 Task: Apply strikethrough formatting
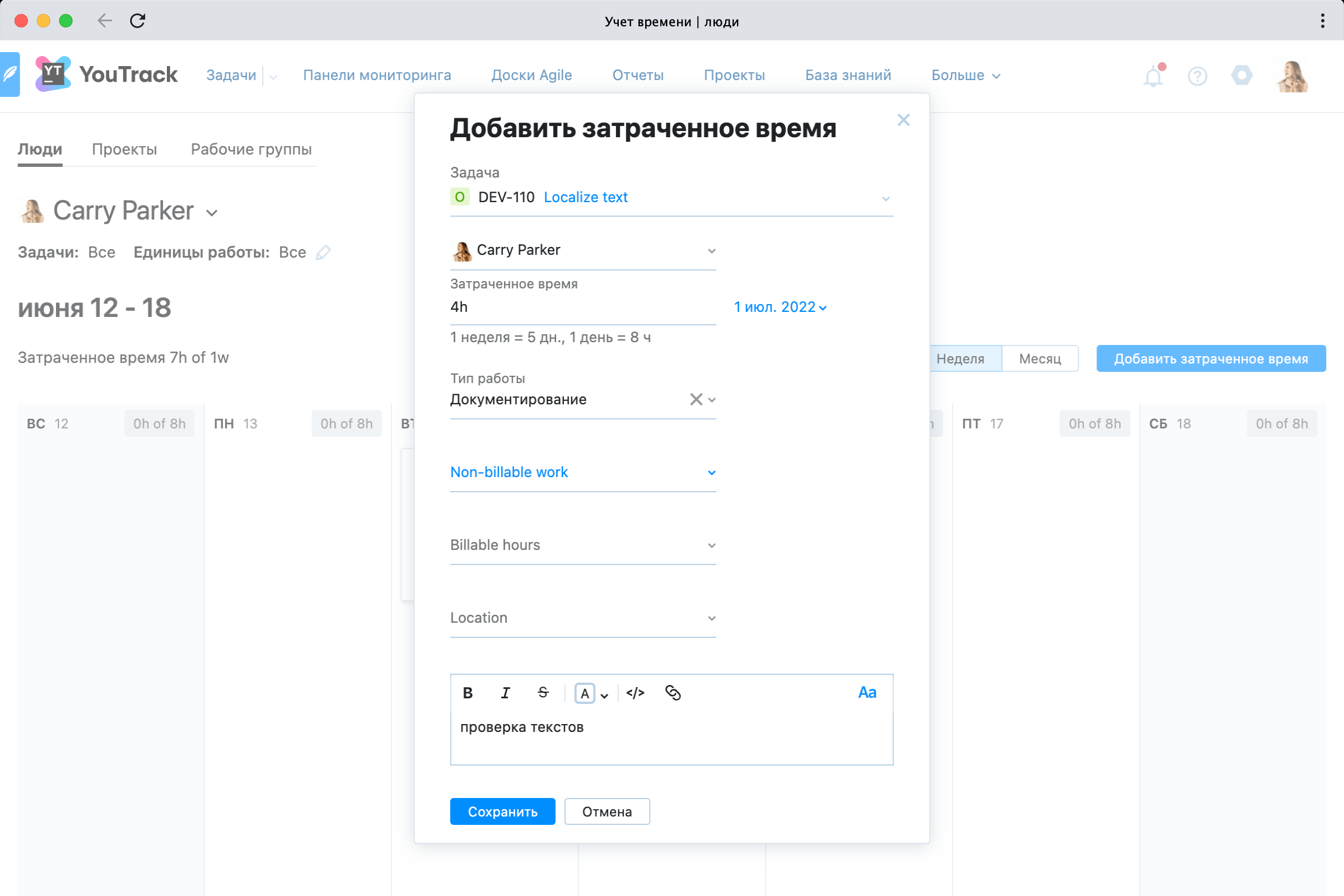click(x=543, y=693)
